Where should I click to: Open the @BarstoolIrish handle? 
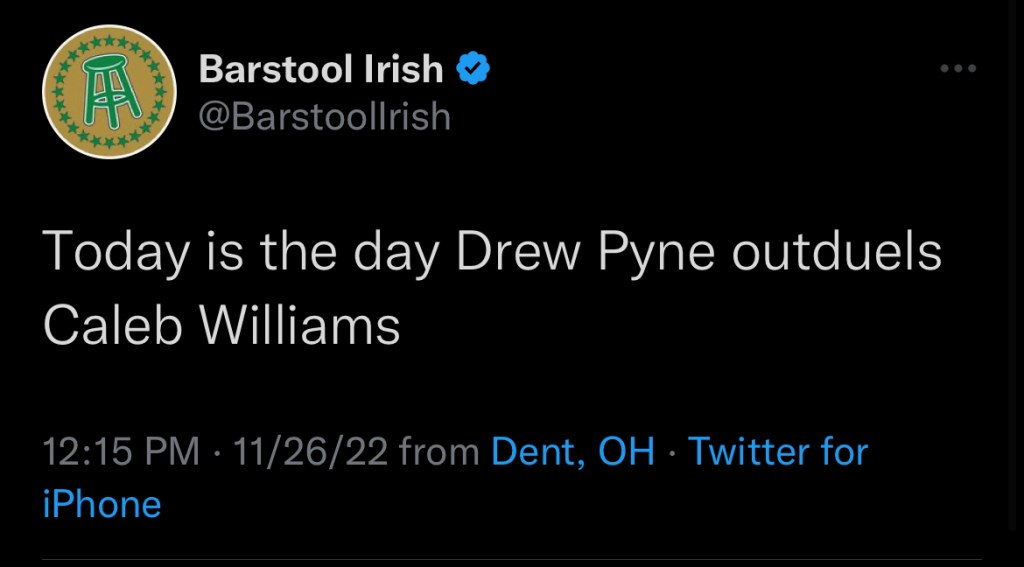[x=325, y=117]
